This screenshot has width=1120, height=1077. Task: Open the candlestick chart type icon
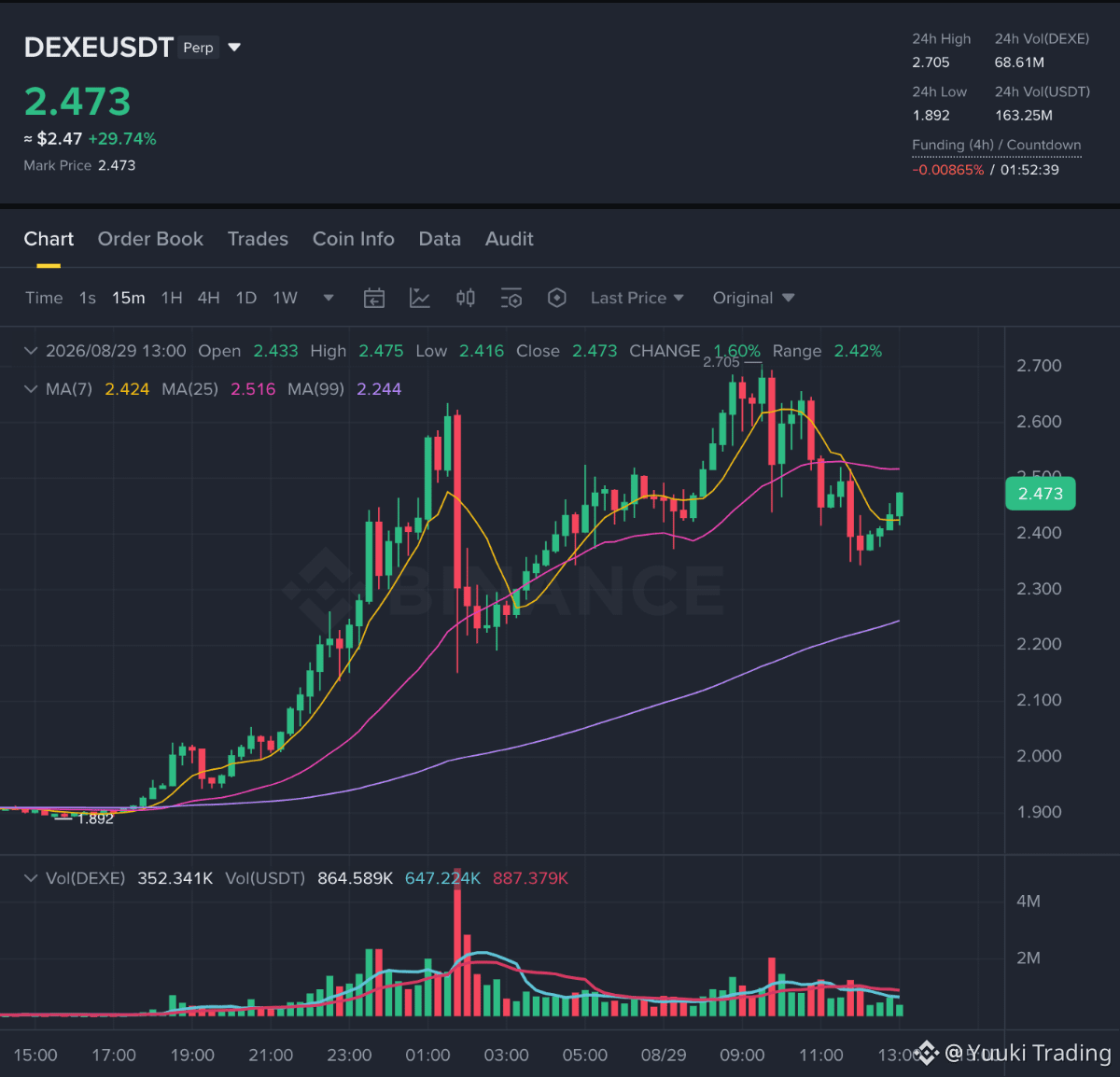click(x=466, y=298)
